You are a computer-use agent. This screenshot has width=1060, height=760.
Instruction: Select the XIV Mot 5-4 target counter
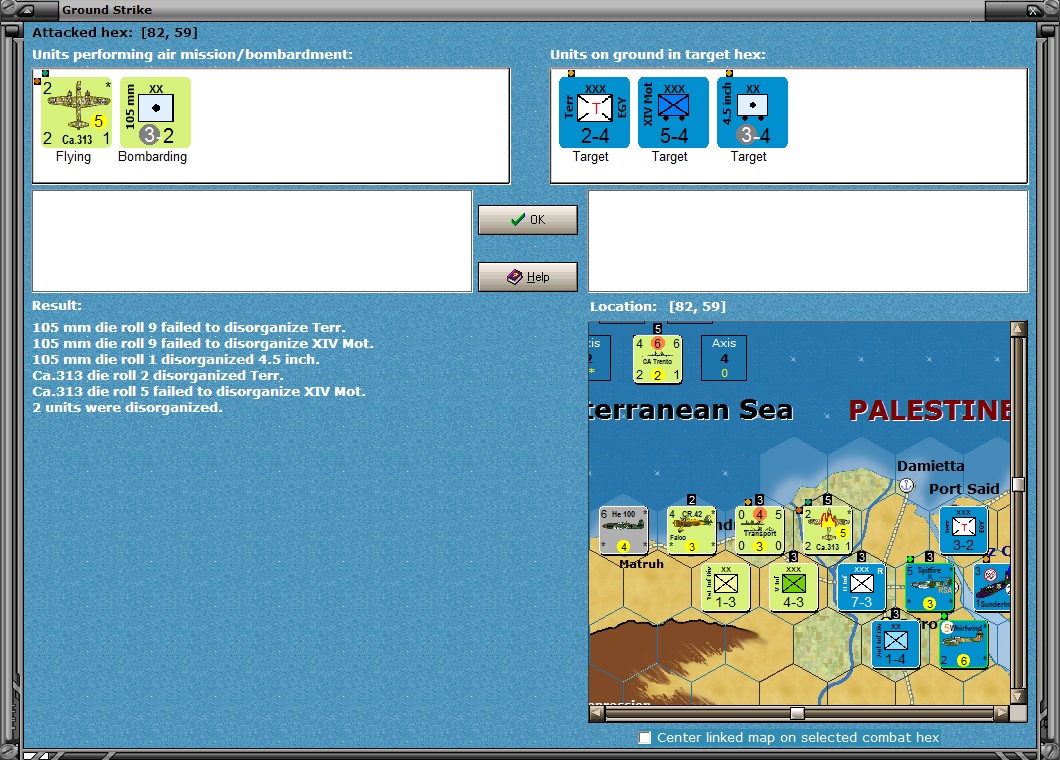pos(673,112)
